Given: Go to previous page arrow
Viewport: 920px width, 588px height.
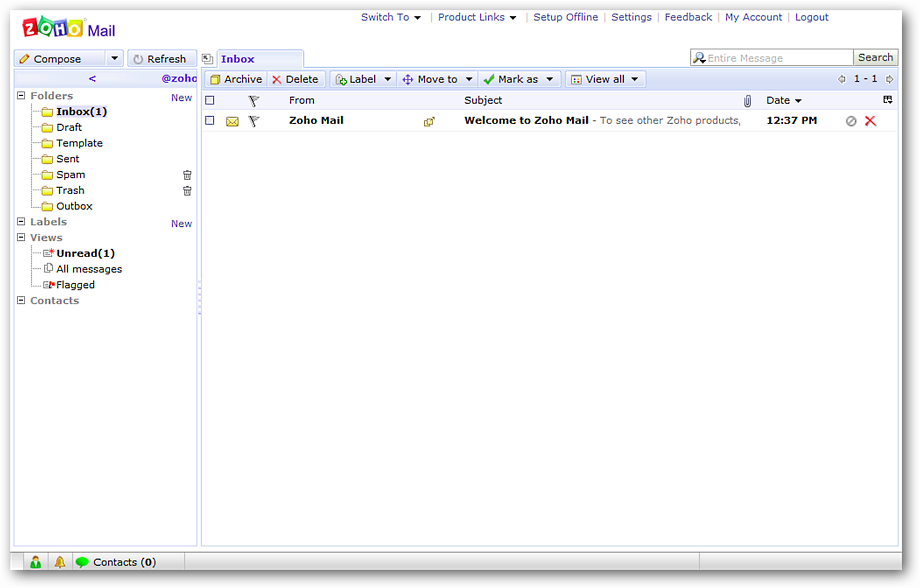Looking at the screenshot, I should (x=841, y=79).
